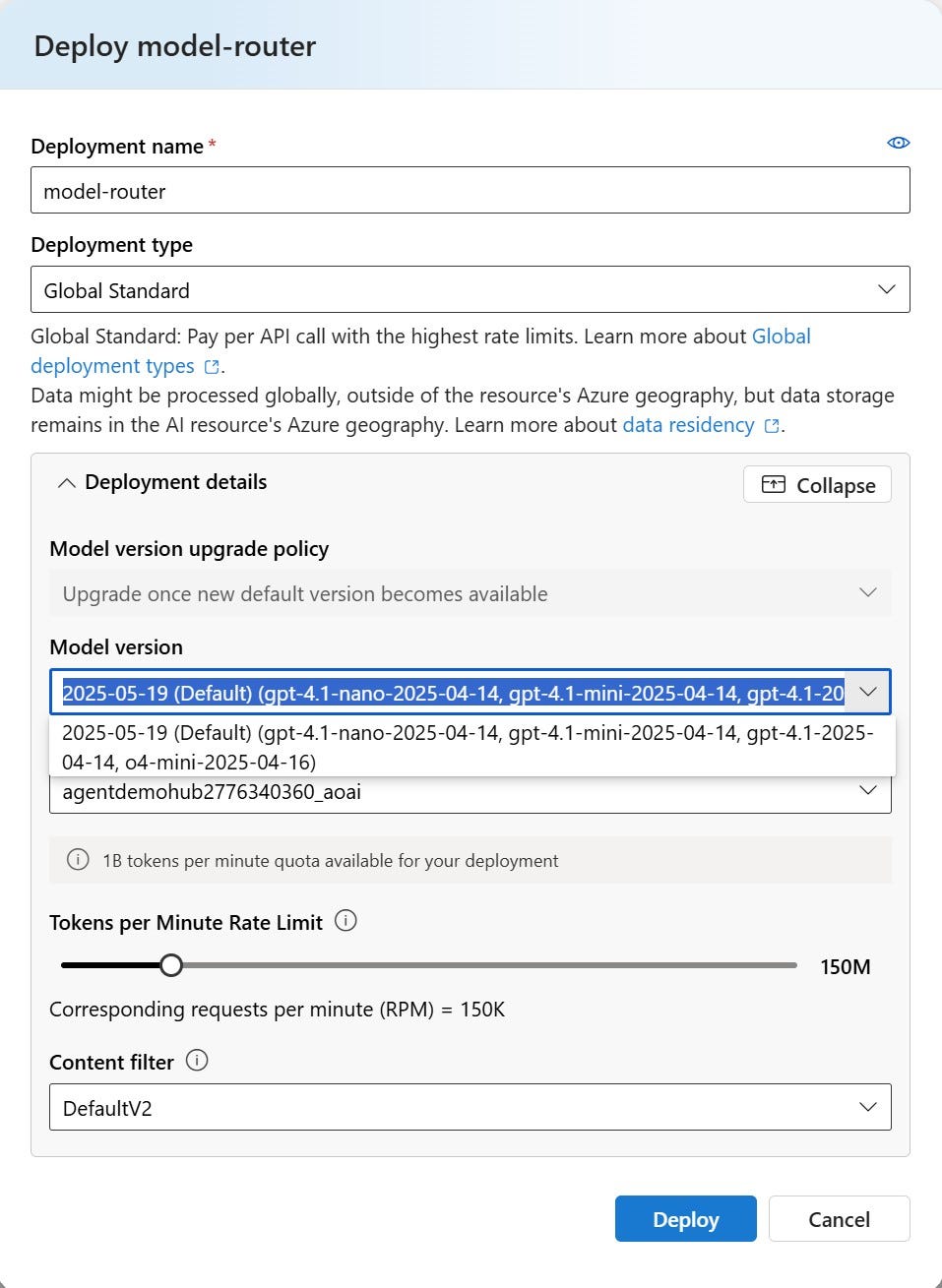The width and height of the screenshot is (942, 1288).
Task: Click the info icon in the quota message banner
Action: pos(78,860)
